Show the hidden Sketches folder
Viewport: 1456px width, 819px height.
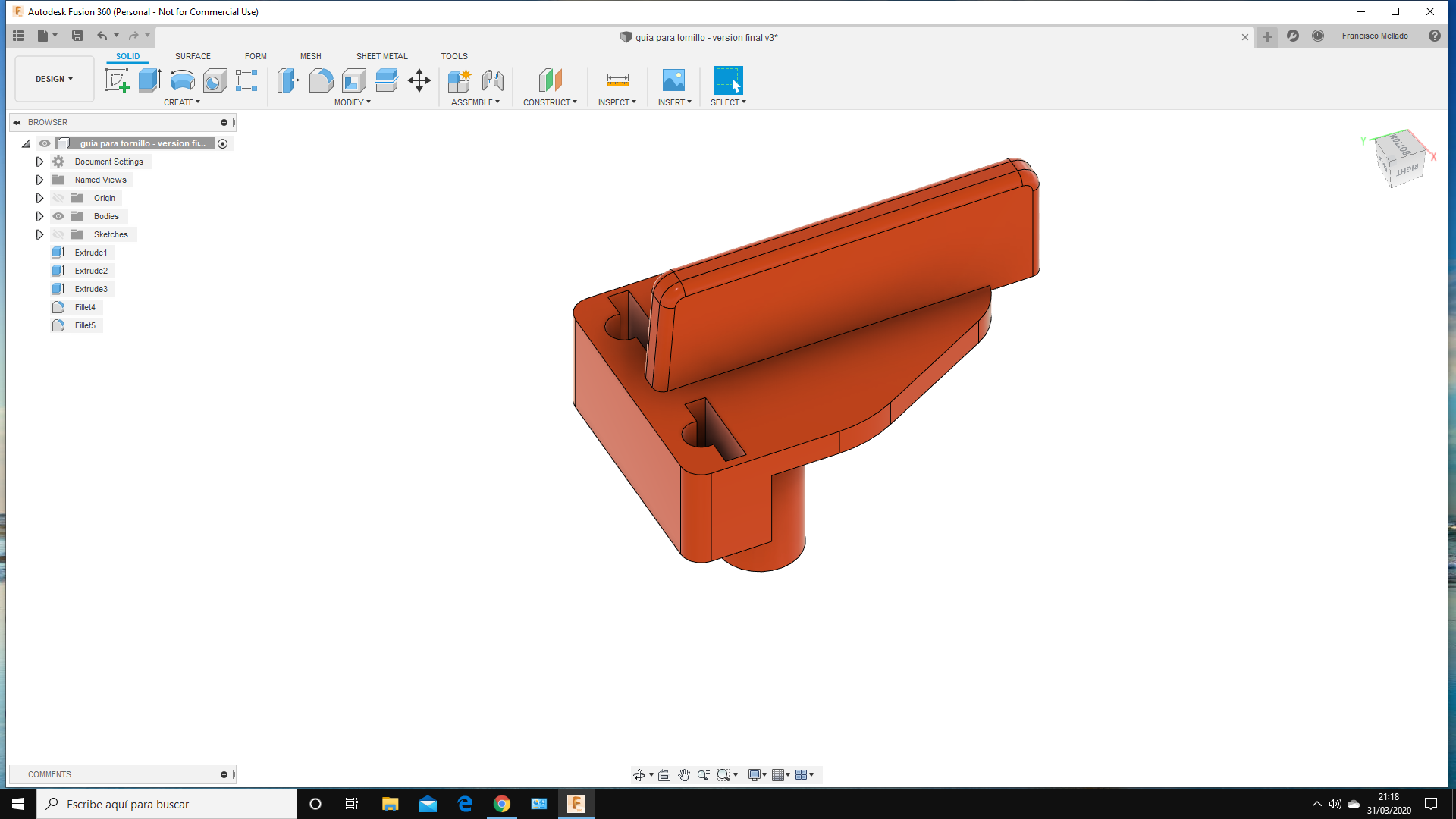(x=58, y=234)
